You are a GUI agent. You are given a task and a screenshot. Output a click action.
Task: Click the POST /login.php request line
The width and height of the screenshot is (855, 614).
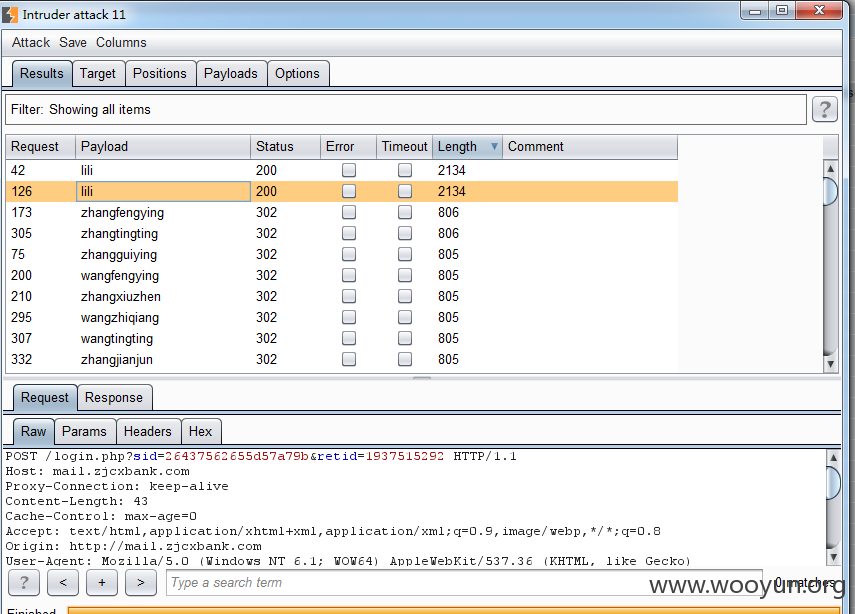point(261,456)
